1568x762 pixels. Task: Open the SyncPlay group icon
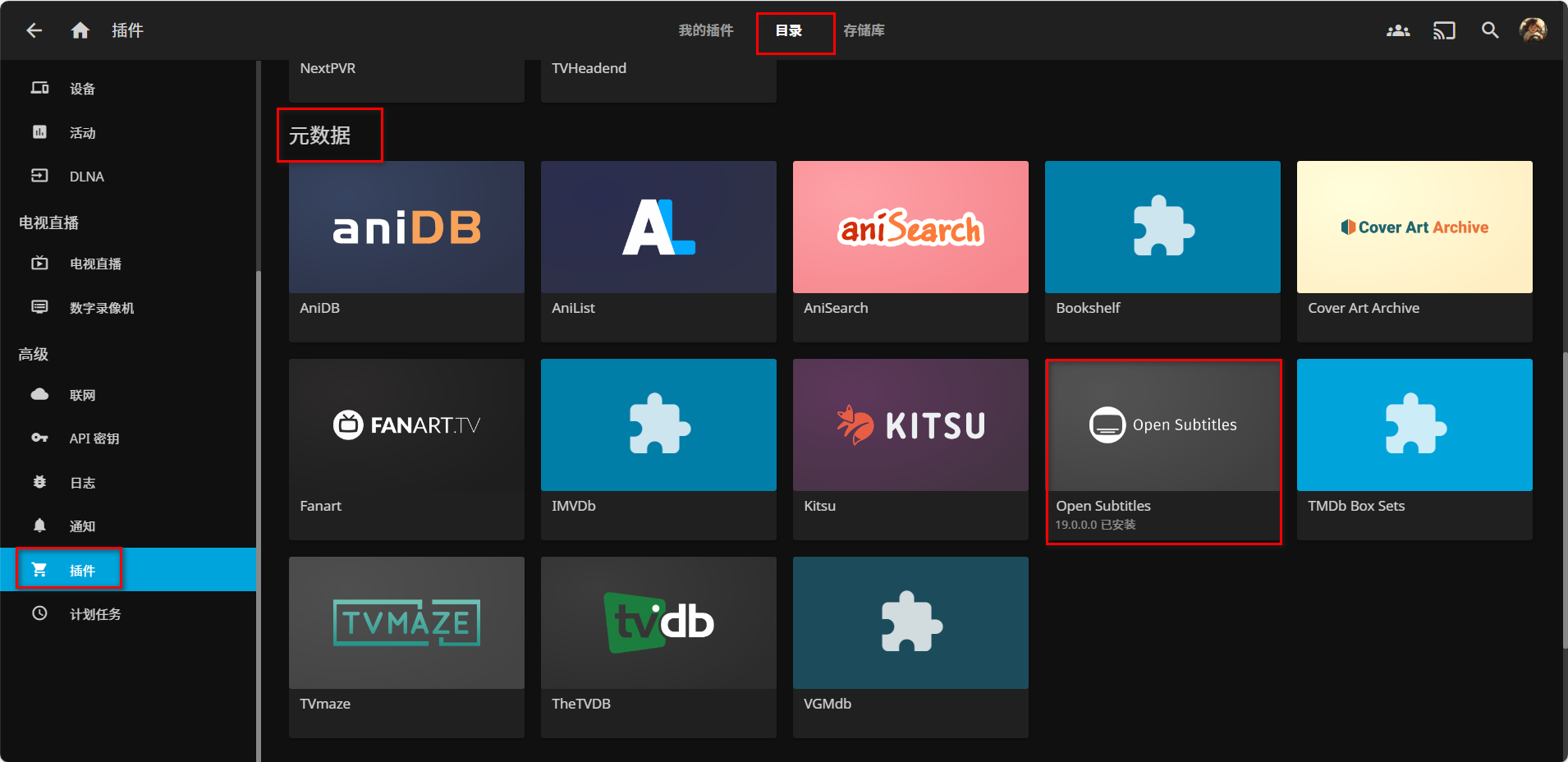1397,30
